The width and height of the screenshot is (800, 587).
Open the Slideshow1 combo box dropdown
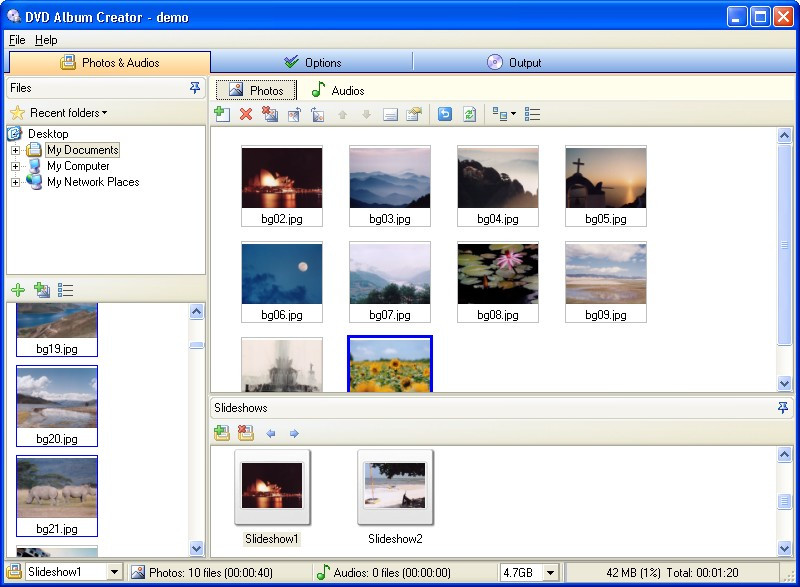[114, 572]
